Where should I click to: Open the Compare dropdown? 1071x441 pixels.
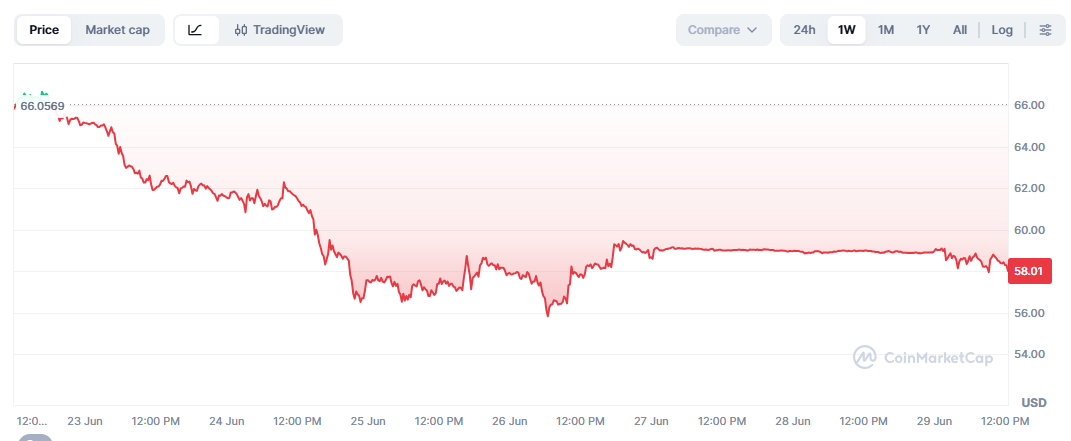point(723,30)
